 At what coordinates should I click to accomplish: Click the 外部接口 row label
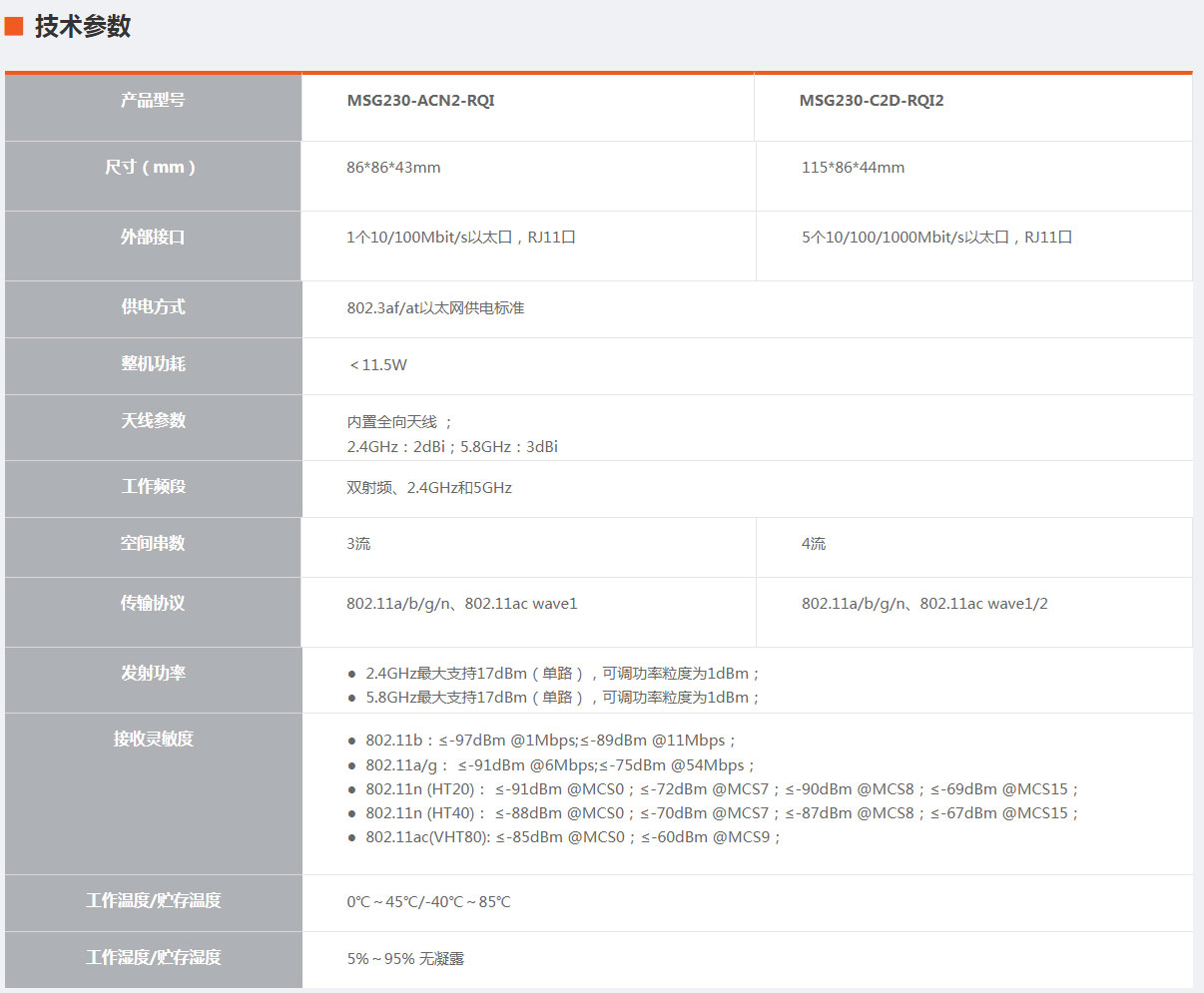pos(153,238)
